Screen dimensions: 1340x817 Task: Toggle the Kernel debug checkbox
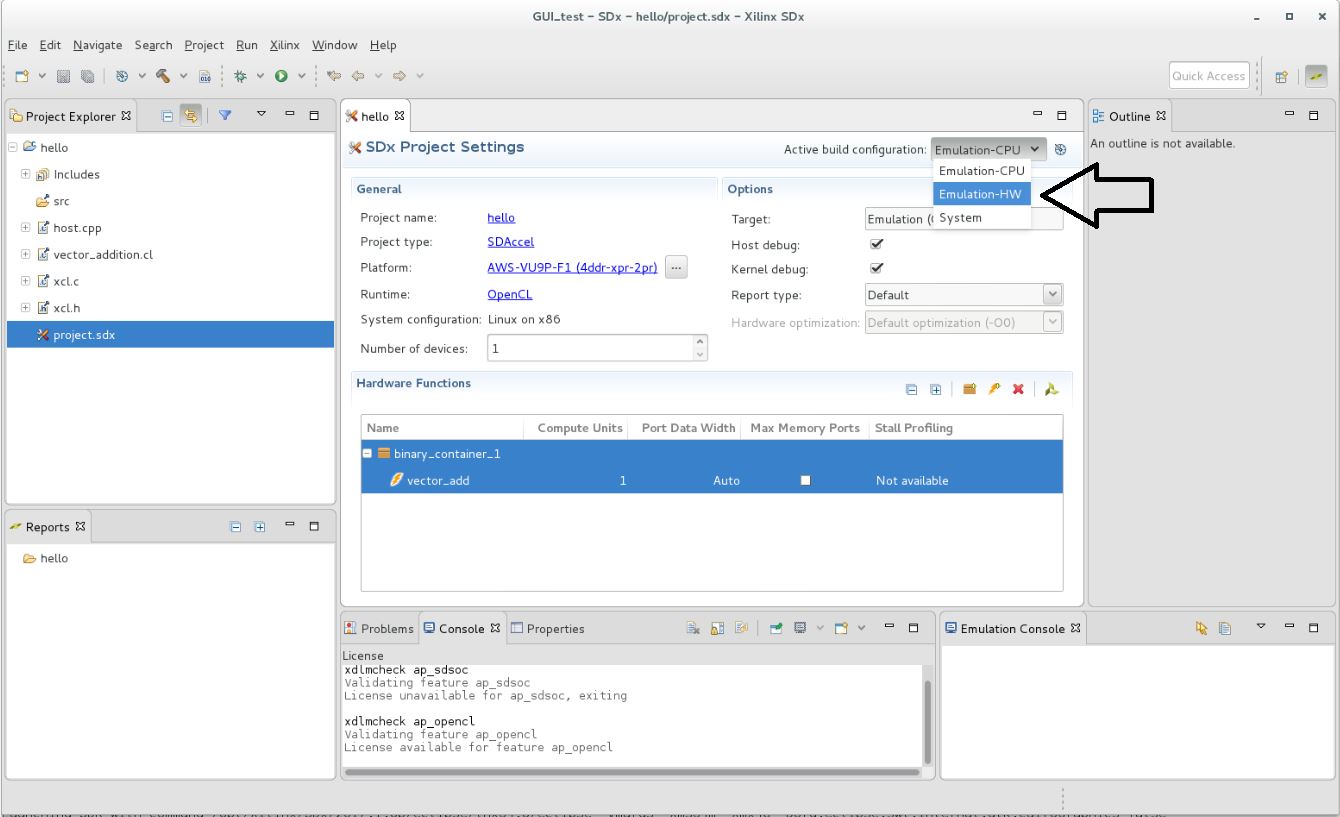pyautogui.click(x=877, y=268)
